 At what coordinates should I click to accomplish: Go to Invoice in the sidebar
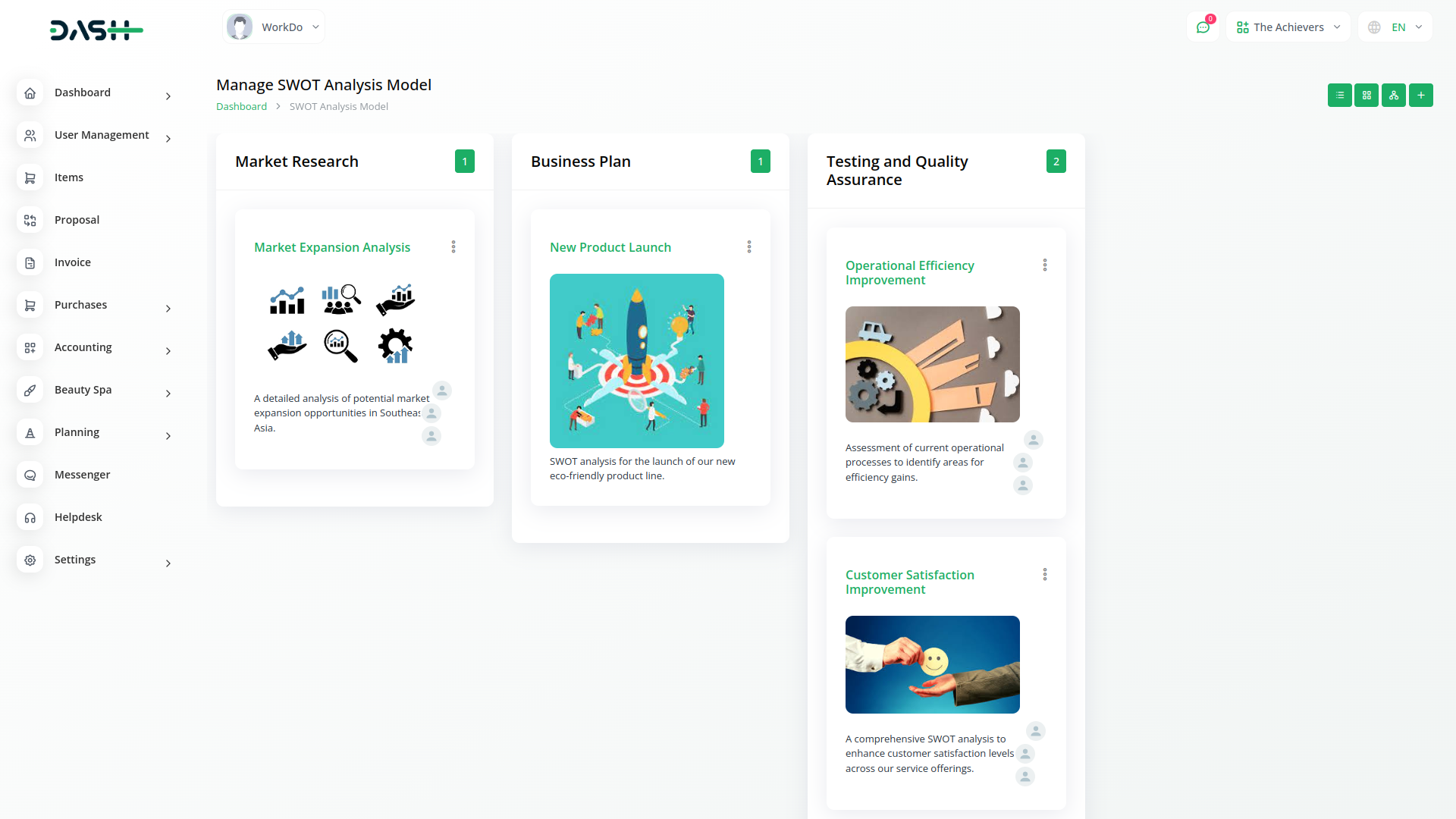73,262
